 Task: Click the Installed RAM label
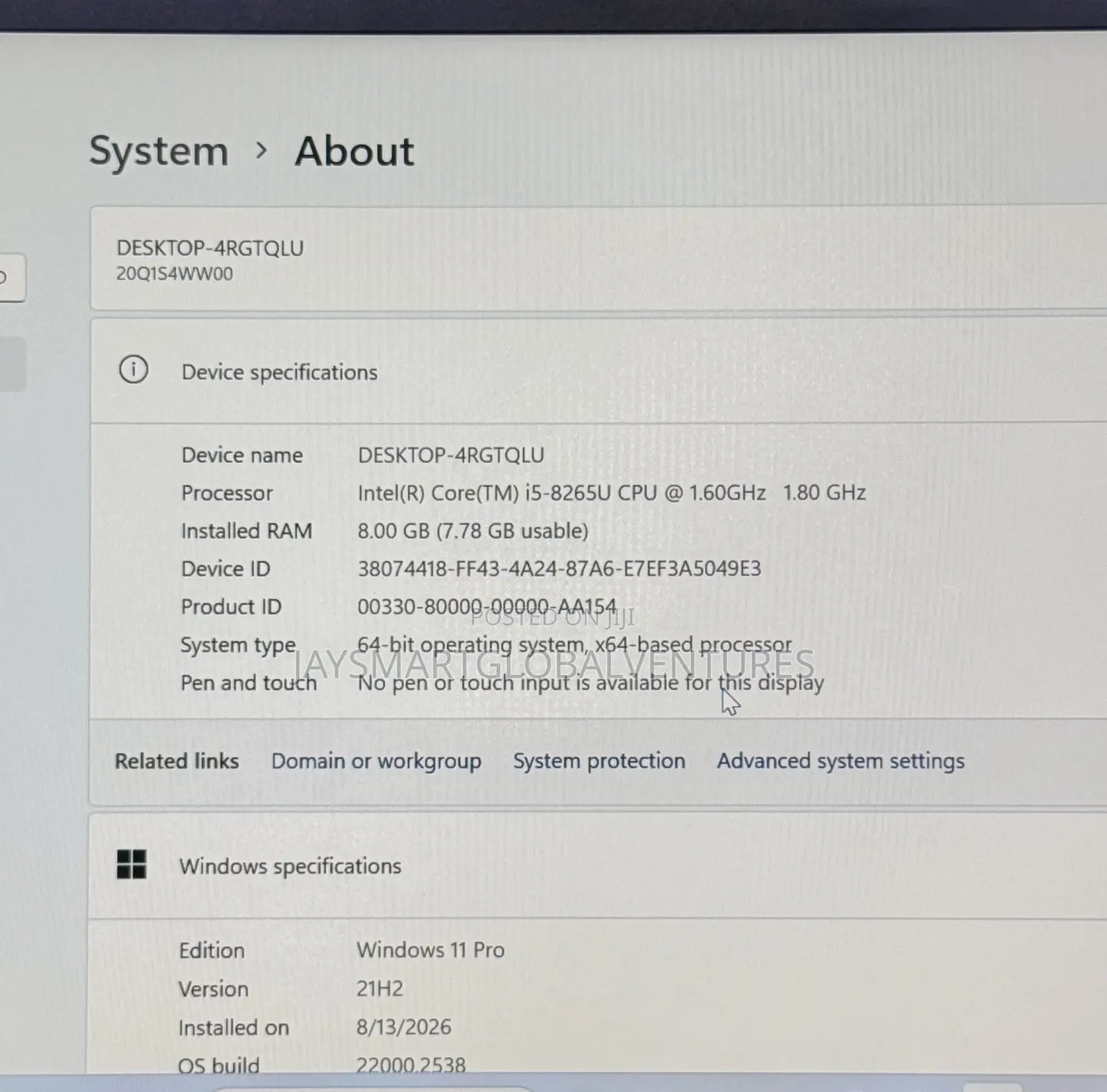click(x=246, y=531)
